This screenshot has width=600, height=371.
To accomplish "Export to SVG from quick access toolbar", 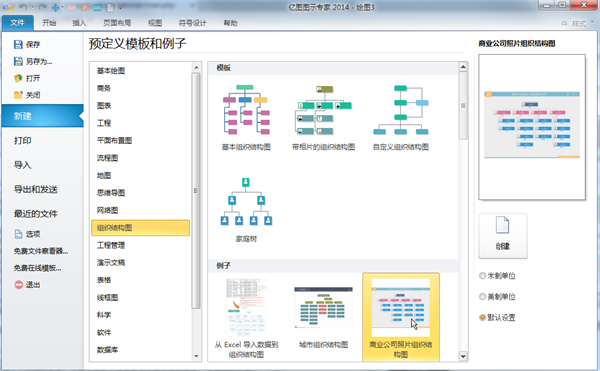I will coord(97,7).
